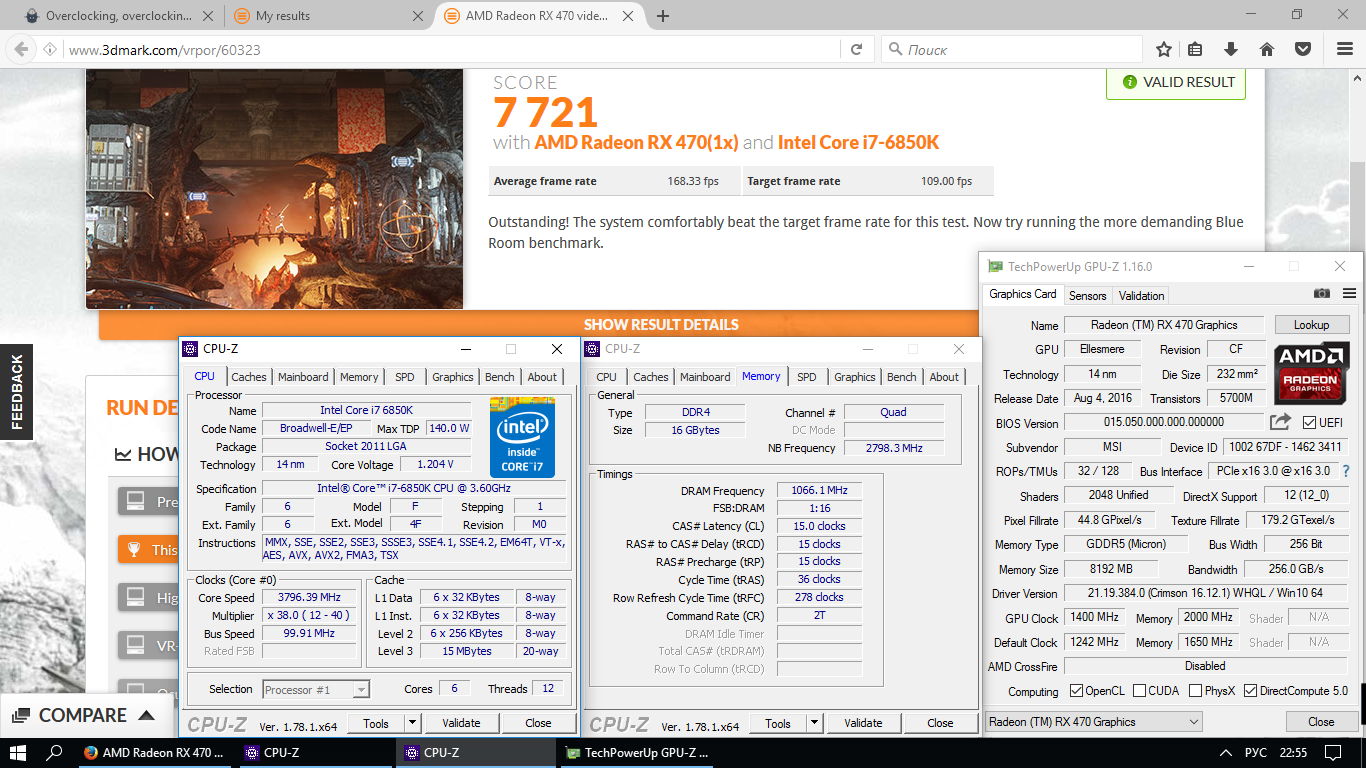1366x768 pixels.
Task: Switch to Mainboard tab in front CPU-Z window
Action: pyautogui.click(x=303, y=377)
